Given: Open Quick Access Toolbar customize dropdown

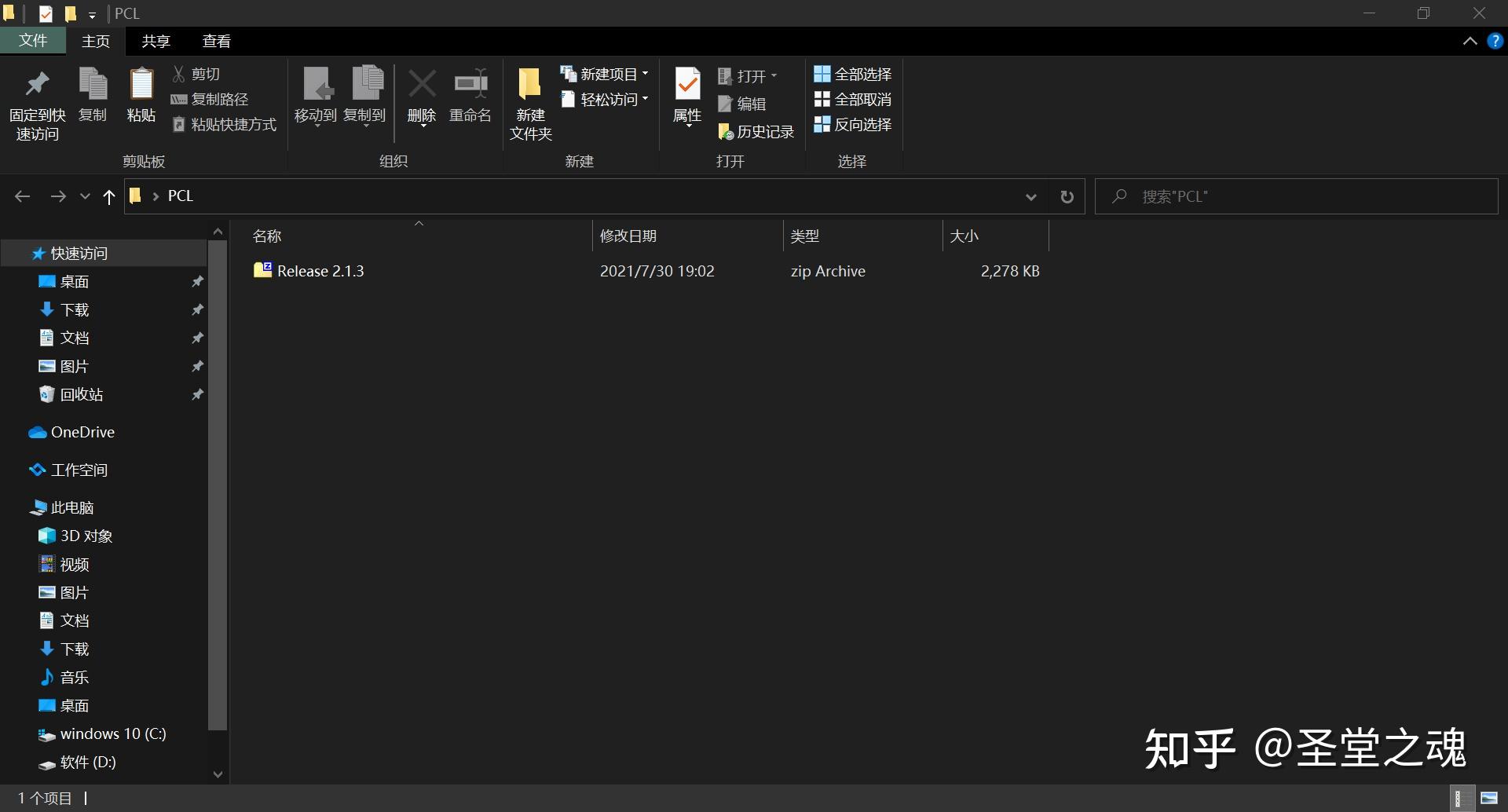Looking at the screenshot, I should [92, 14].
